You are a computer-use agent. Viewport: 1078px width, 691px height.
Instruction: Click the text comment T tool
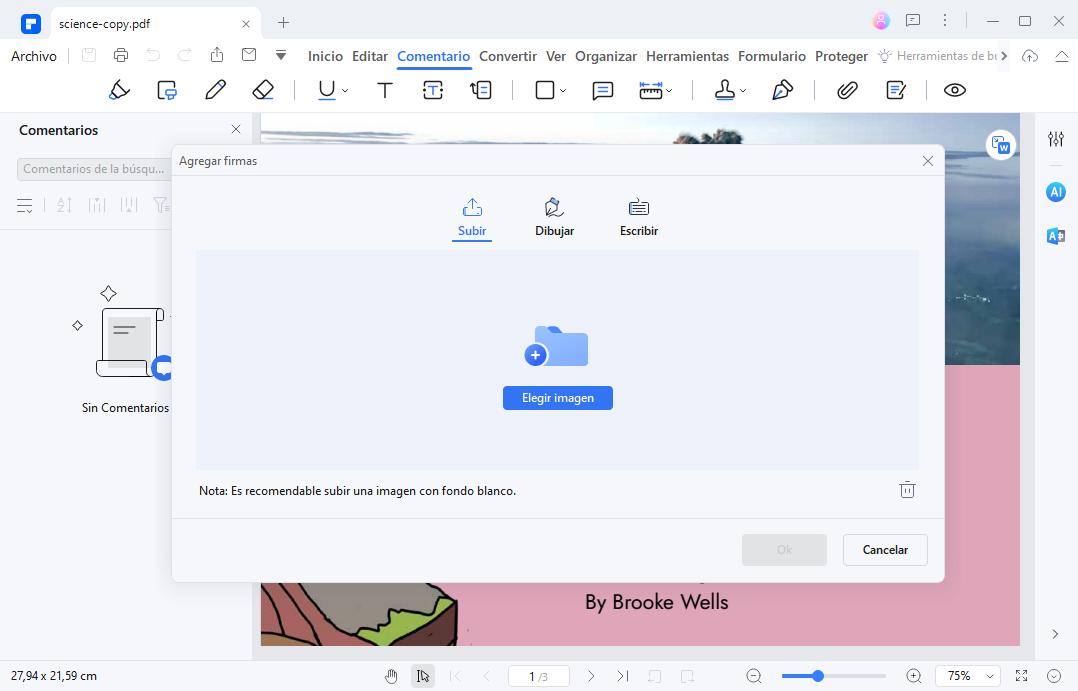pos(384,90)
